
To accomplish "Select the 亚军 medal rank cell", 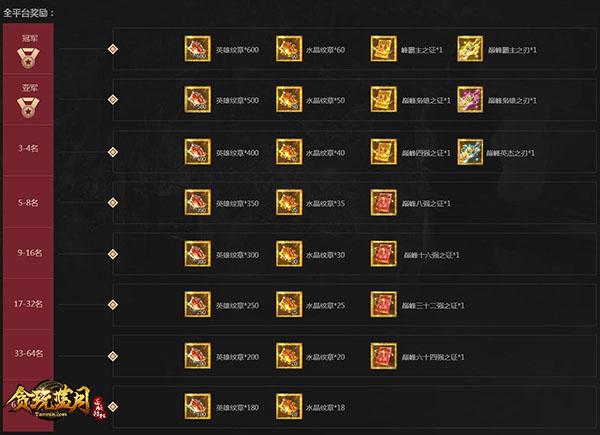I will 28,99.
